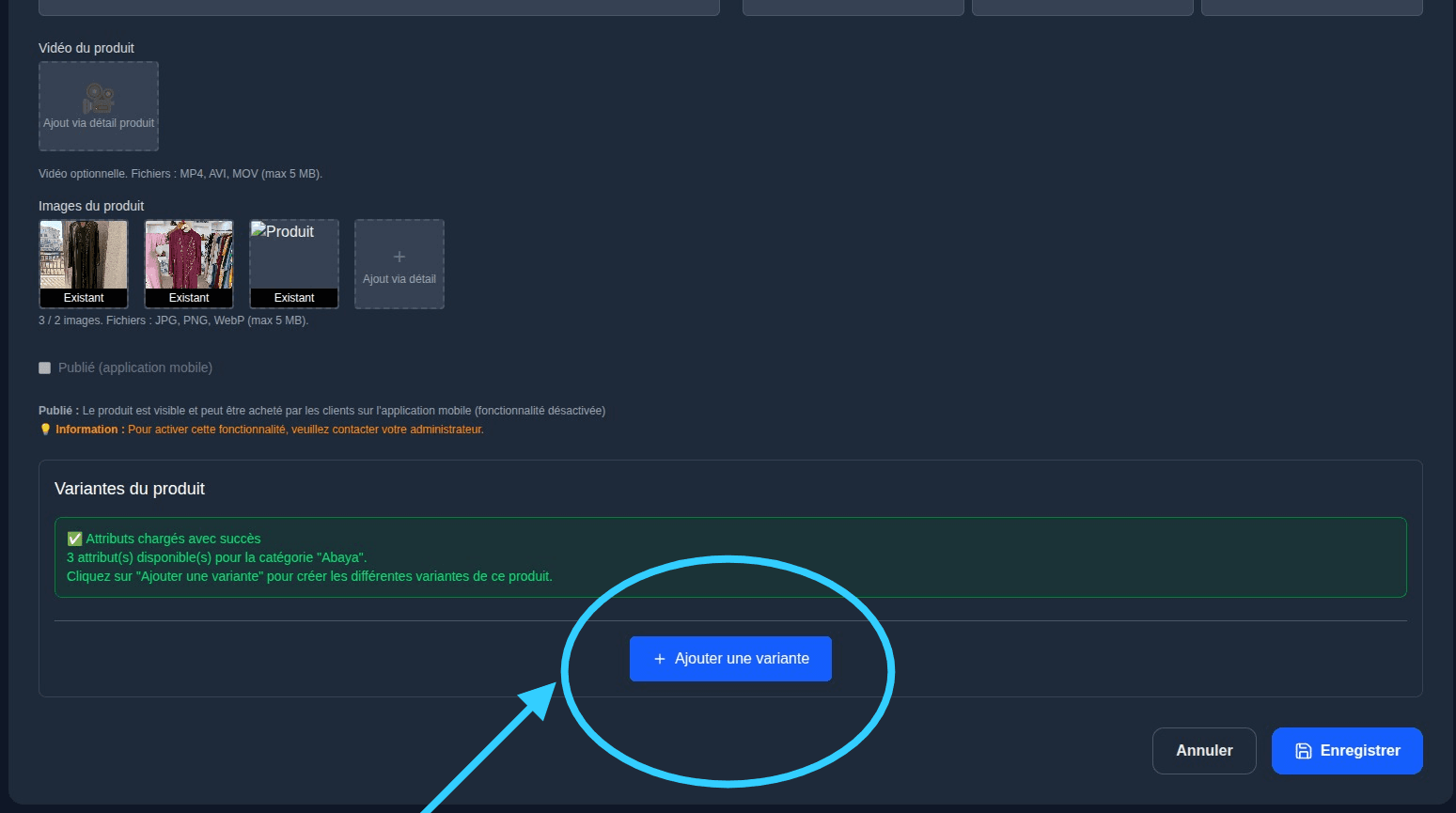Click the green checkmark in success message
Viewport: 1456px width, 813px height.
(74, 539)
